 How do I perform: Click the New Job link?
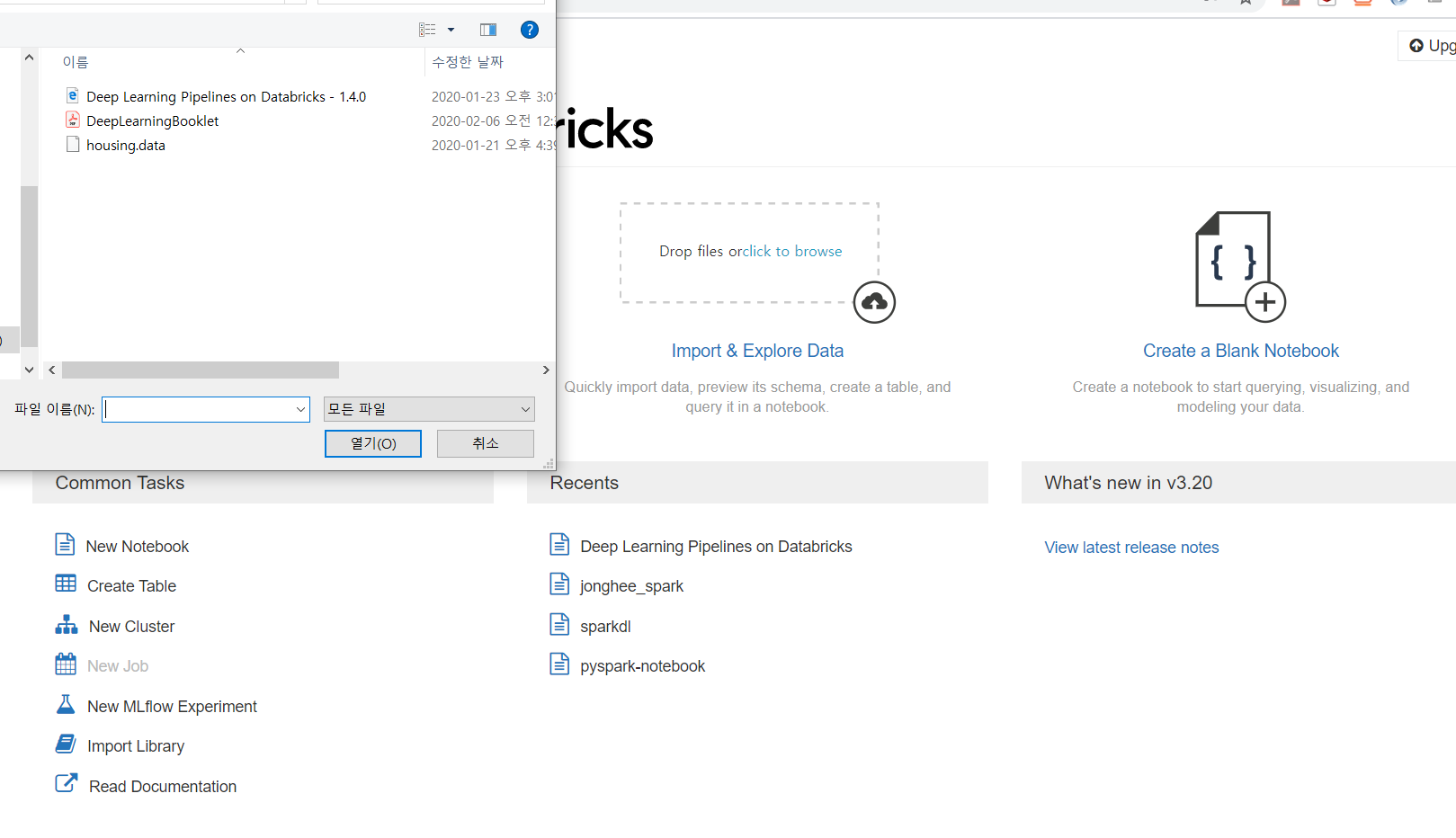[118, 666]
